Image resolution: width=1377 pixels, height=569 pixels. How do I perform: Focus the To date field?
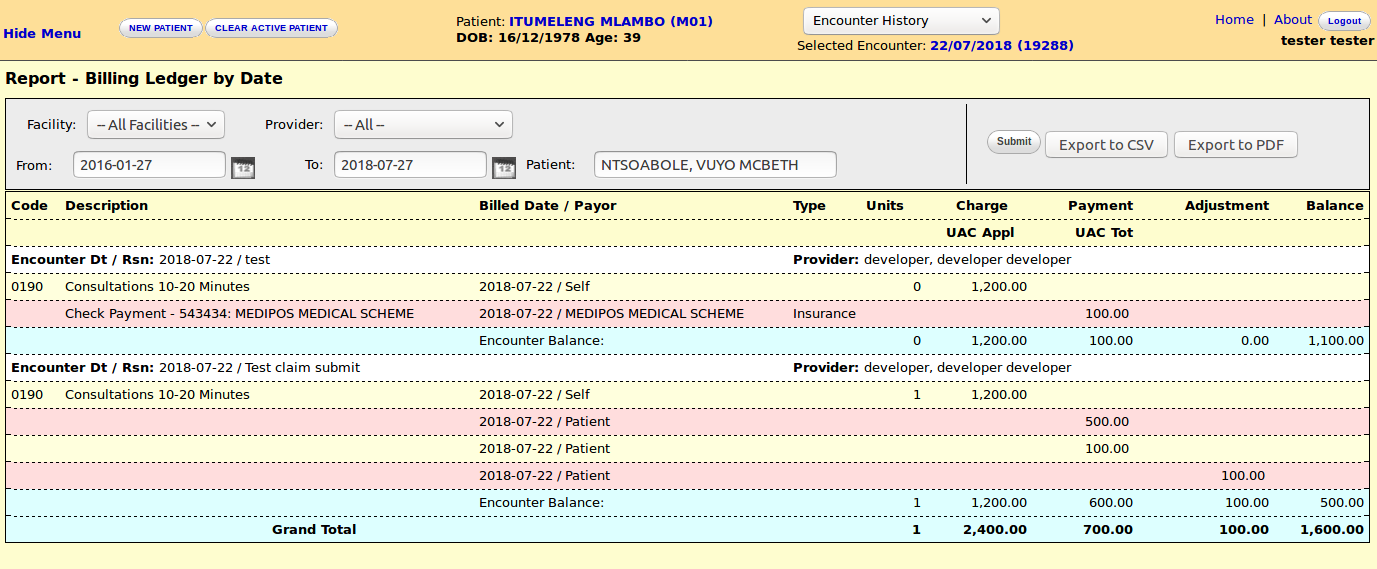click(410, 165)
